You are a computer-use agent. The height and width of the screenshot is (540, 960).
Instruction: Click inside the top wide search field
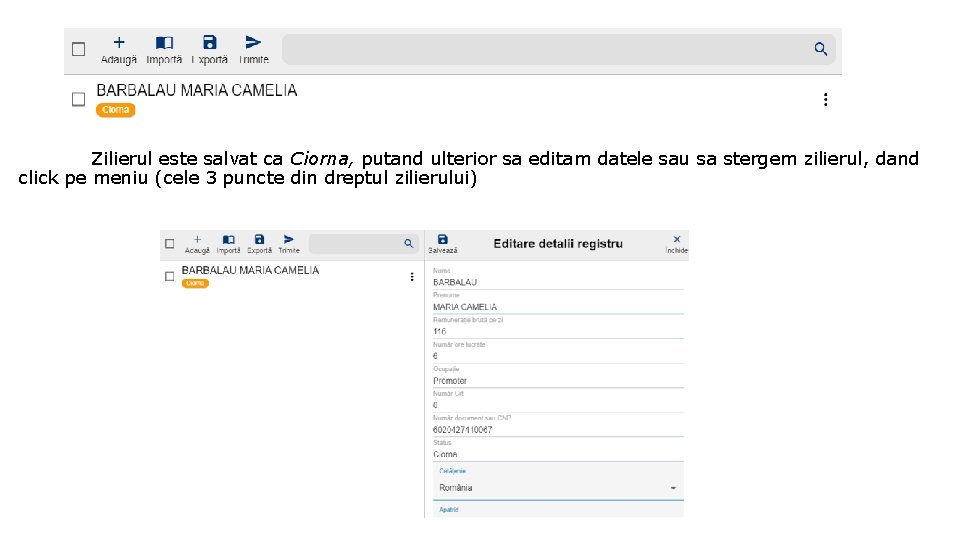tap(558, 49)
